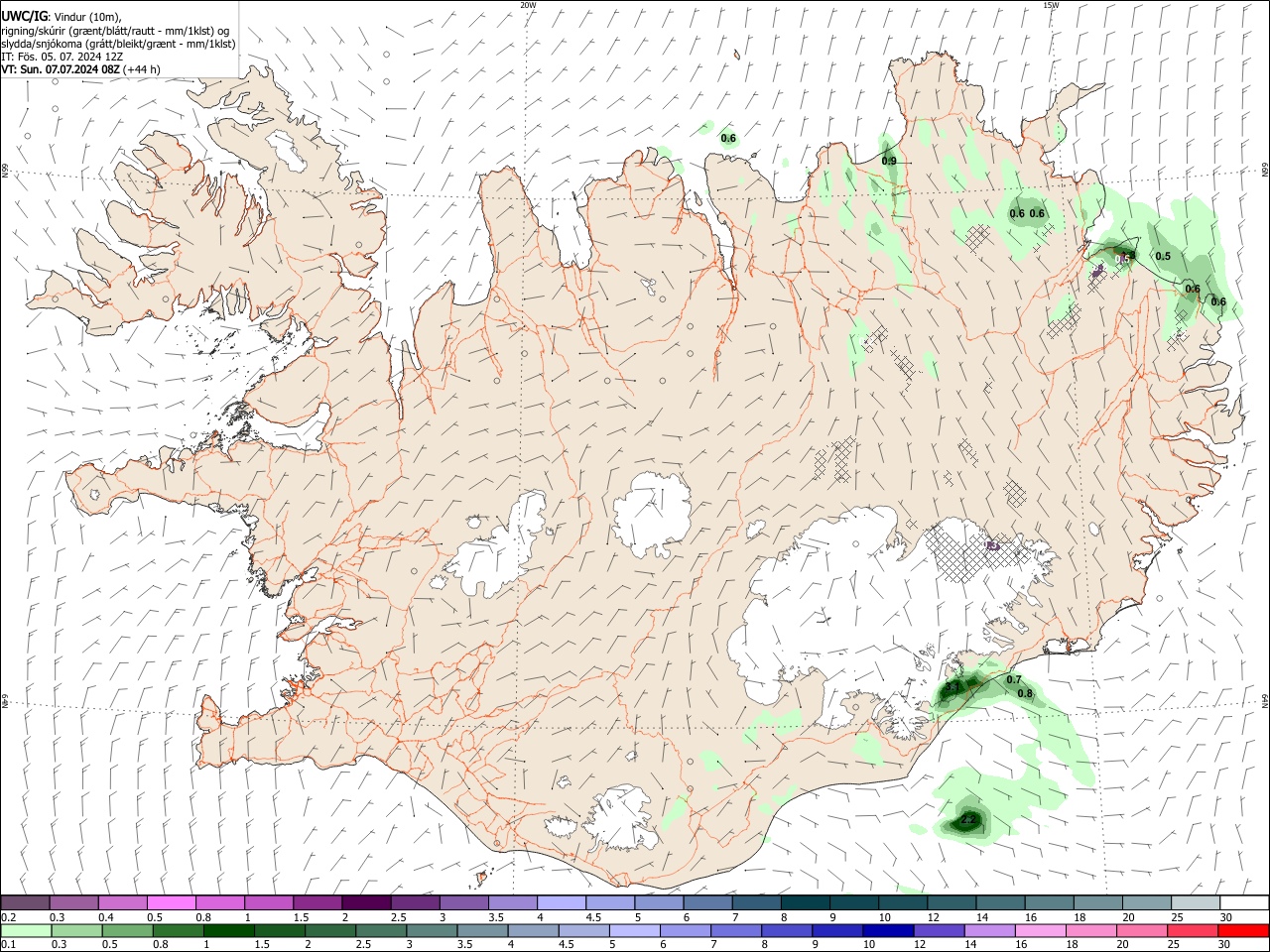Select upper legend swatch labeled 0.3
Viewport: 1270px width, 952px height.
pyautogui.click(x=73, y=902)
